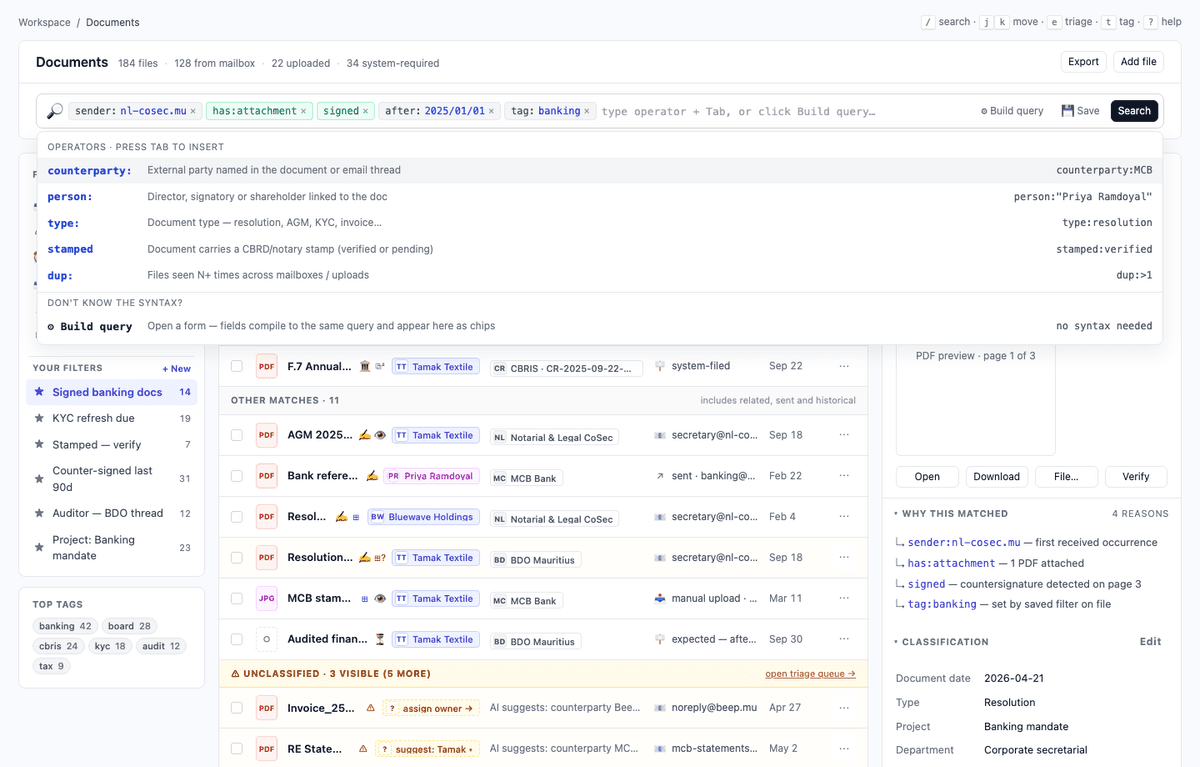Click sent arrow icon on Bank reference row

pos(660,476)
